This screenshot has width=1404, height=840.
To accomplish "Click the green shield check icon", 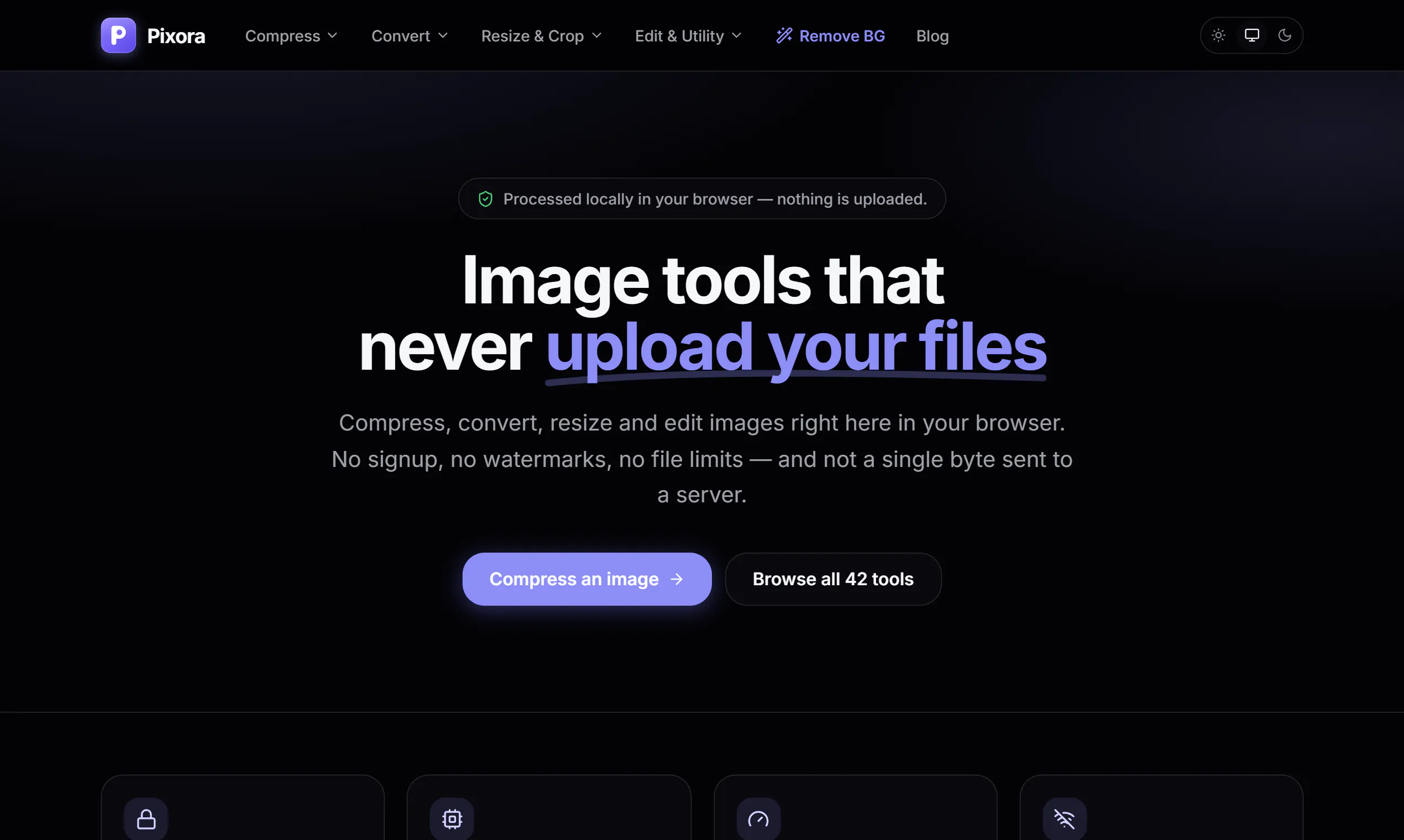I will click(x=485, y=199).
